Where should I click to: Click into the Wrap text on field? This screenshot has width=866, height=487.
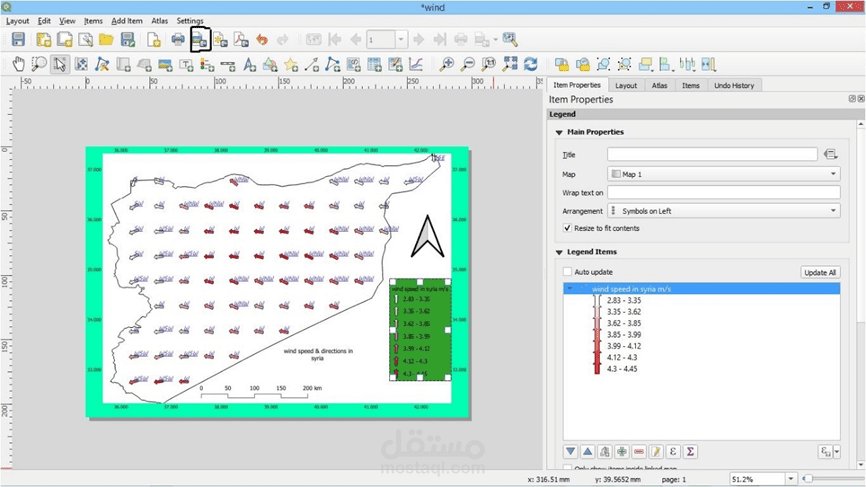(x=724, y=193)
